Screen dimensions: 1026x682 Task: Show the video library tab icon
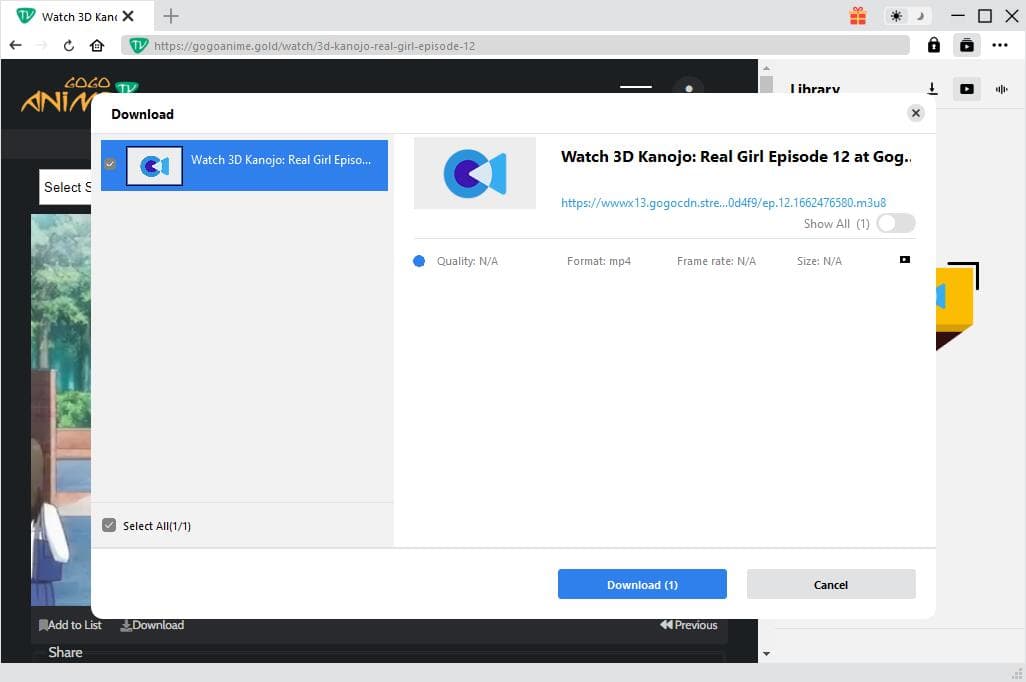(966, 89)
